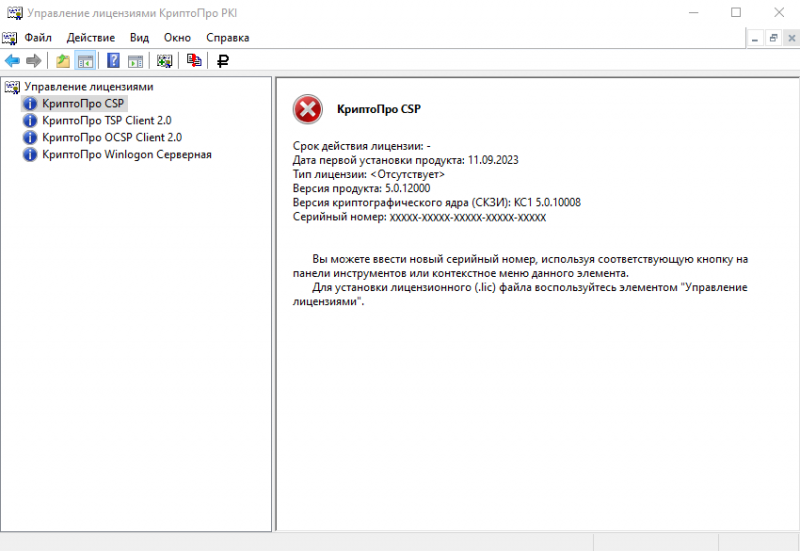Open the Файл menu

tap(38, 37)
